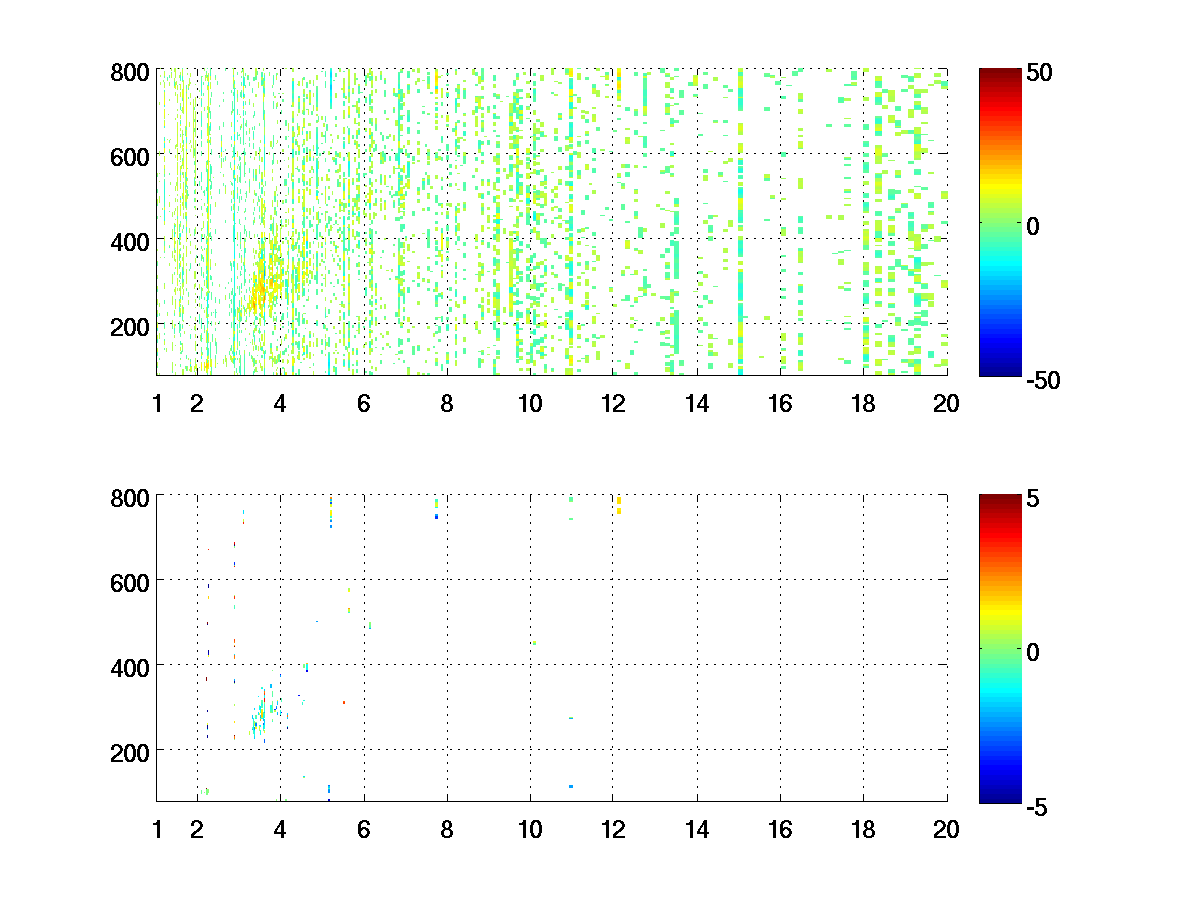Click x-axis tick 10 under the upper plot
The height and width of the screenshot is (900, 1200).
(530, 404)
